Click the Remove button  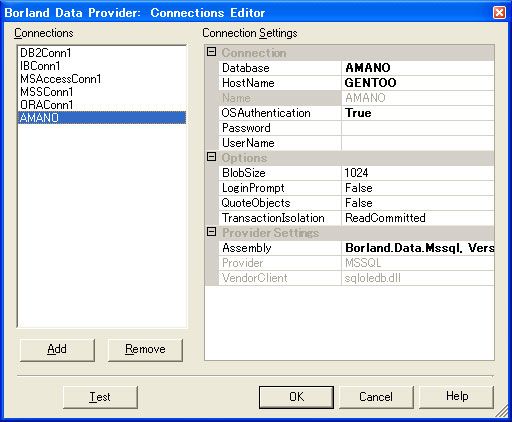(x=145, y=350)
